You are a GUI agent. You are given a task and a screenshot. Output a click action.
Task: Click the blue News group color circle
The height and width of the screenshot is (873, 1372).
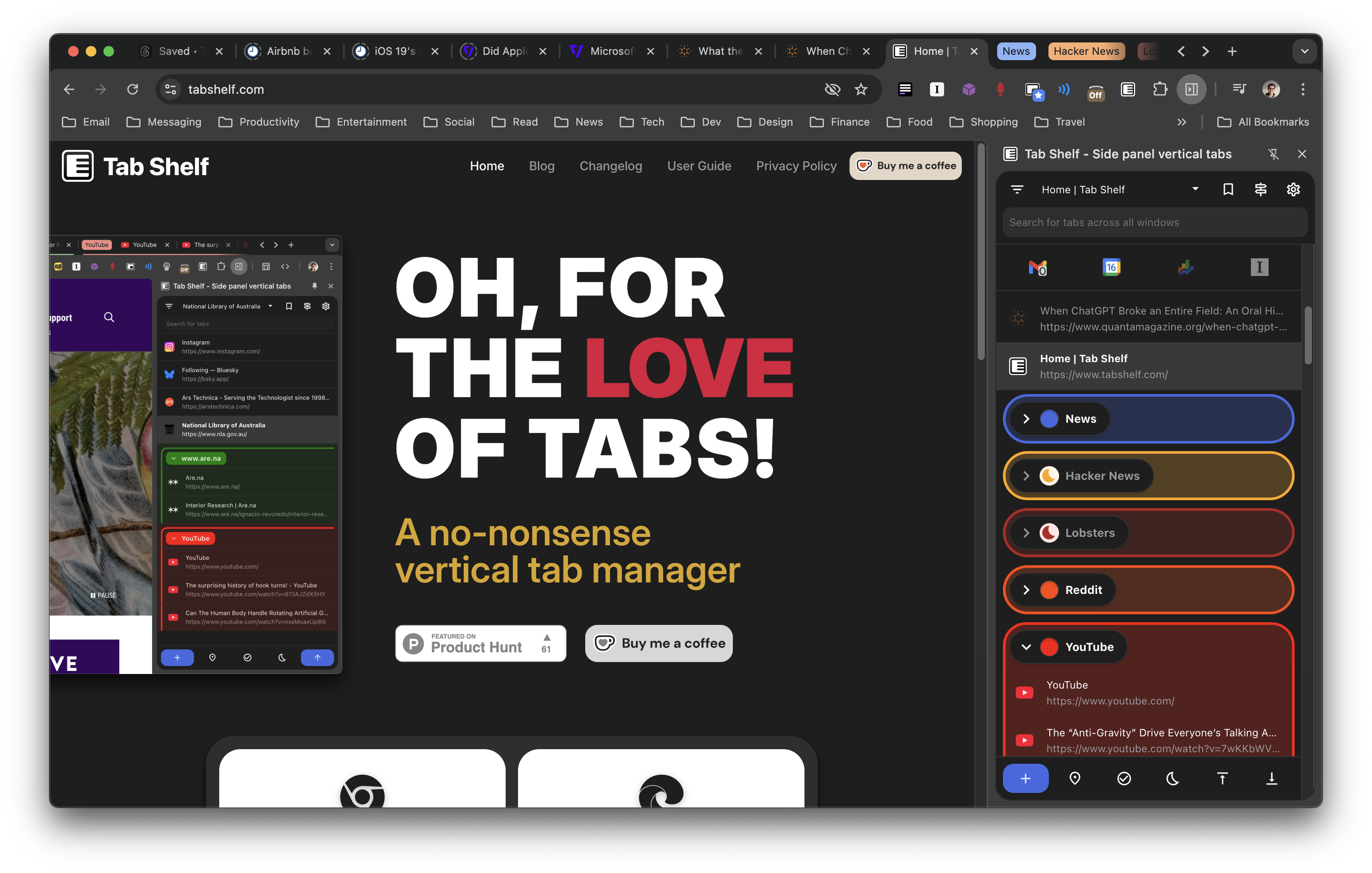point(1049,418)
